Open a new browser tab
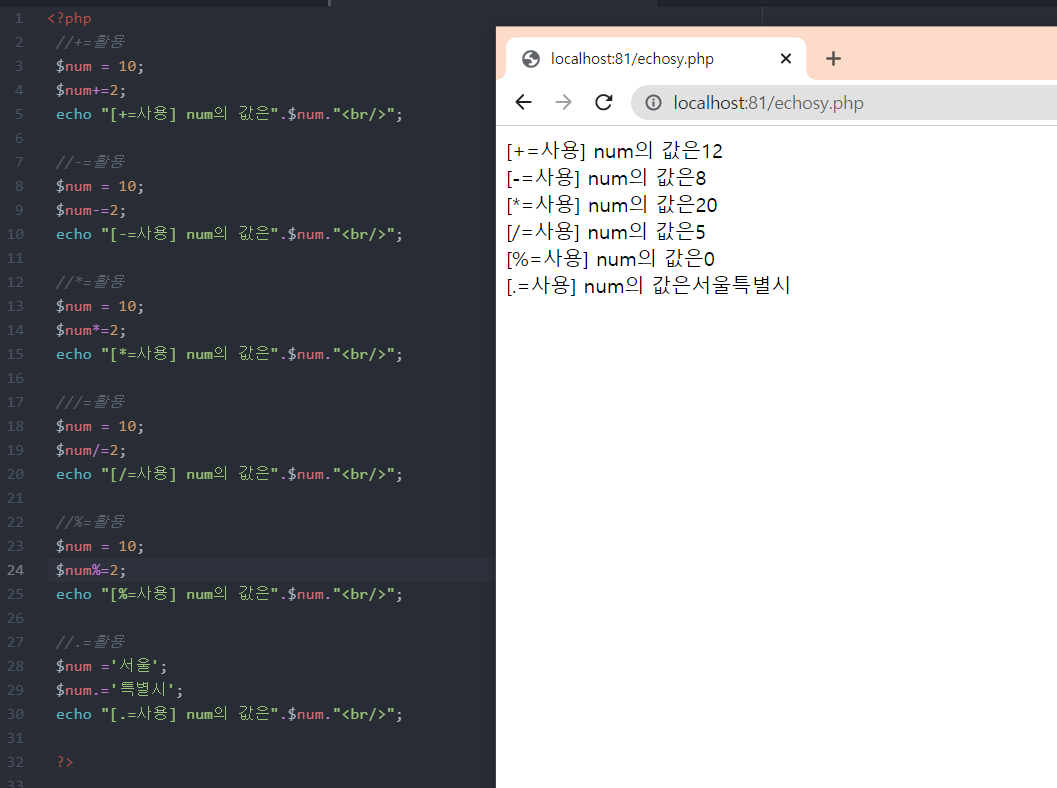 pos(833,59)
